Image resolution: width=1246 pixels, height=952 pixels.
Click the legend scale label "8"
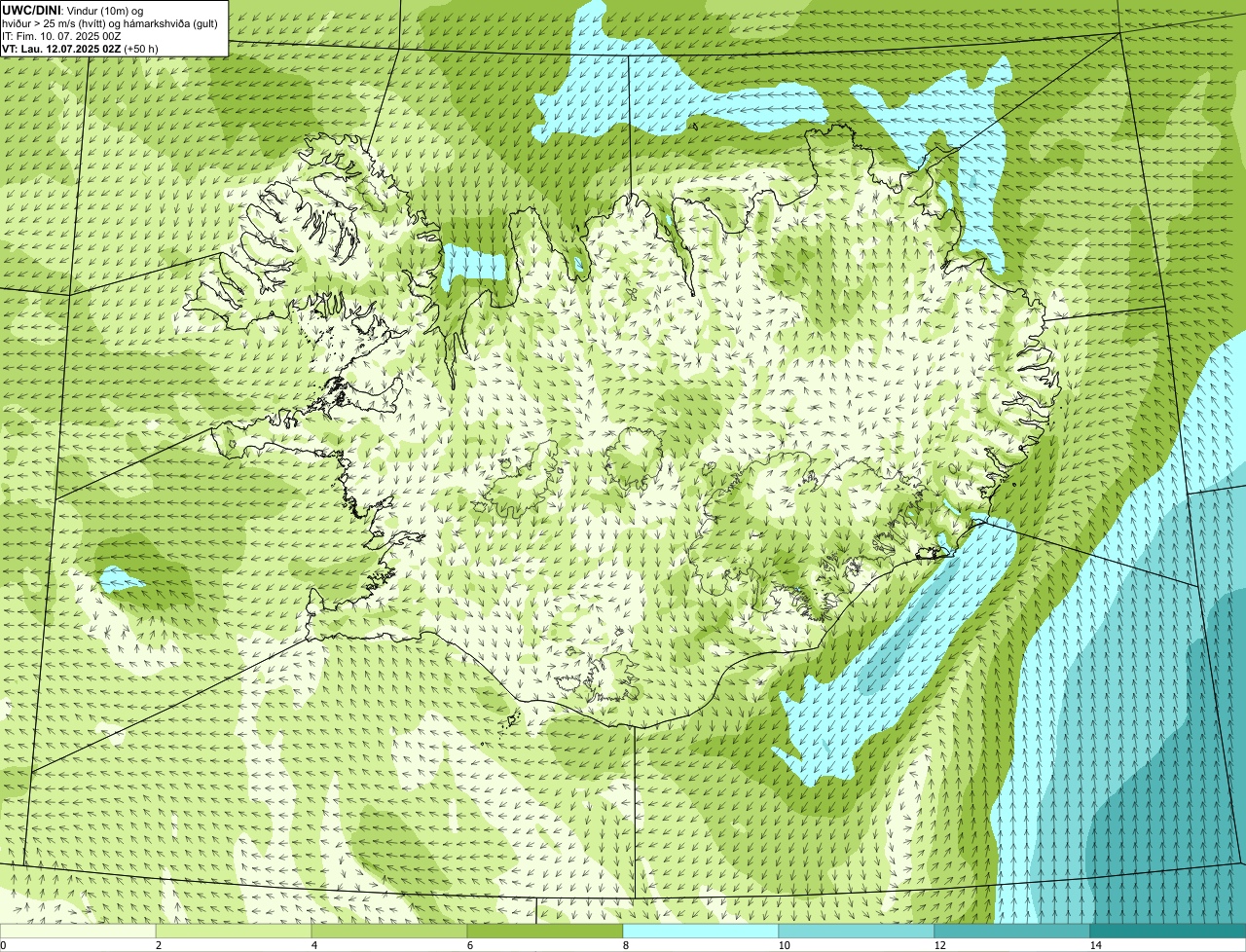click(625, 945)
